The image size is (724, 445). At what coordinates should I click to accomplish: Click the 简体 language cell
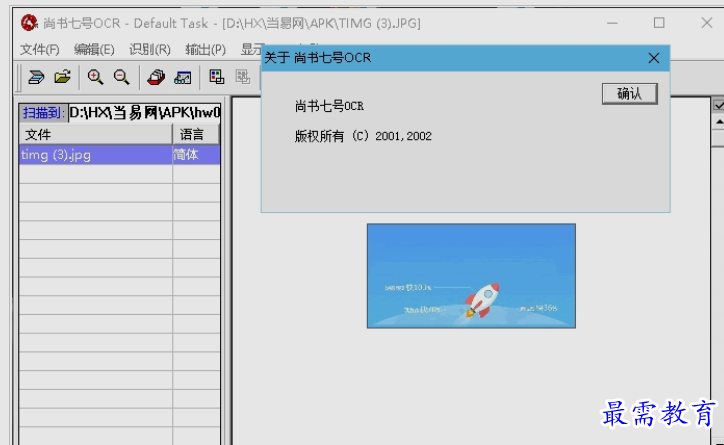(x=196, y=155)
